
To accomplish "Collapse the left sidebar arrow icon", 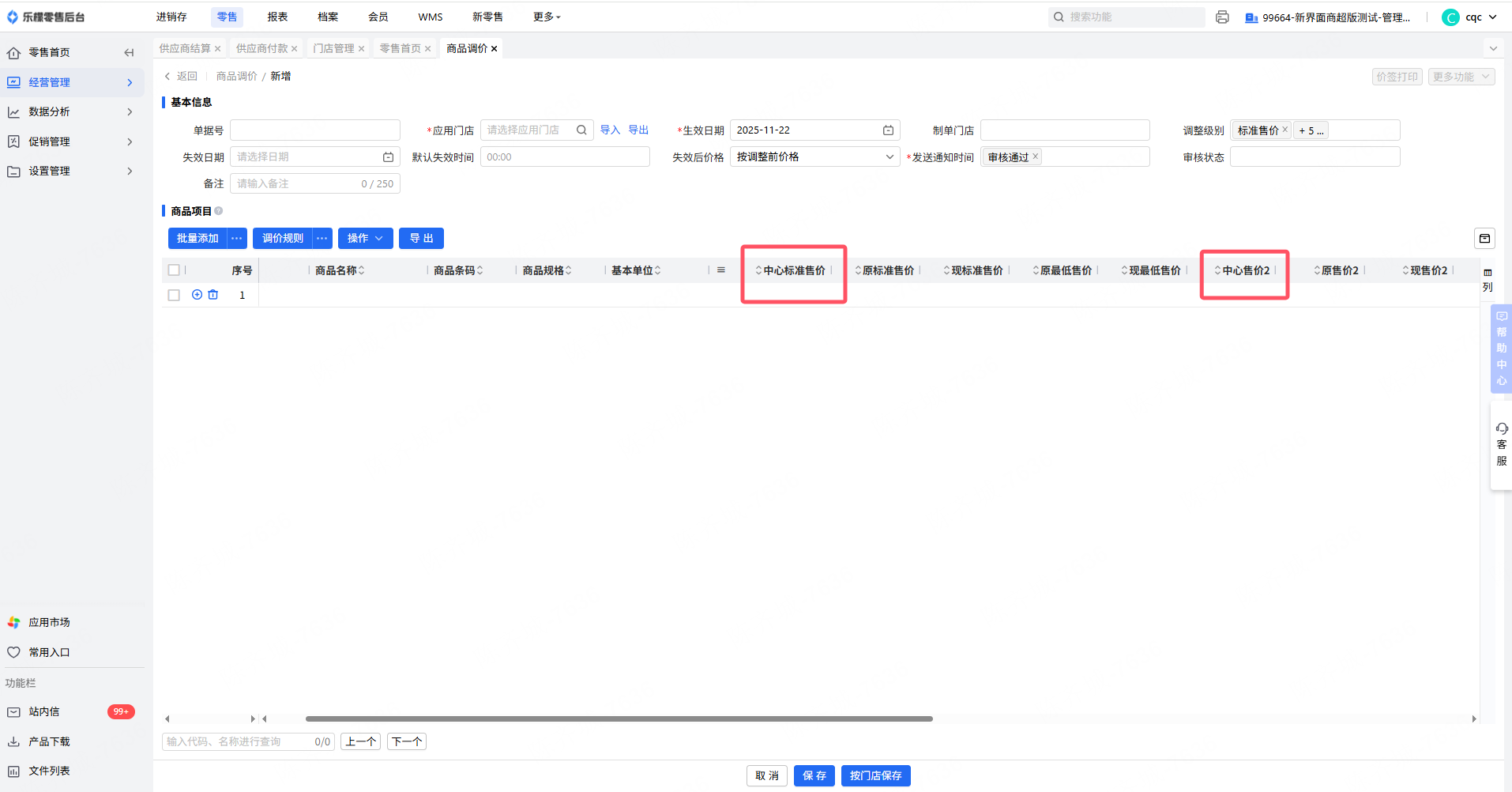I will 129,52.
